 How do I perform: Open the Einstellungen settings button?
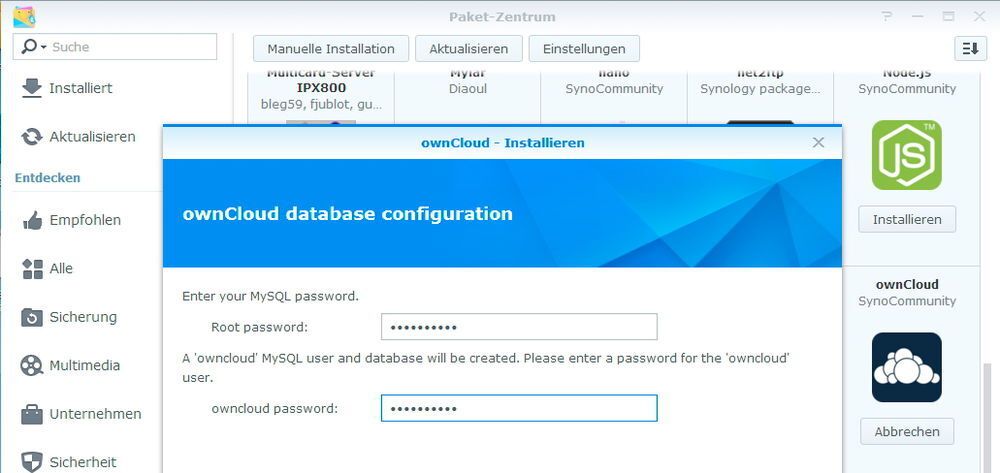(x=584, y=48)
